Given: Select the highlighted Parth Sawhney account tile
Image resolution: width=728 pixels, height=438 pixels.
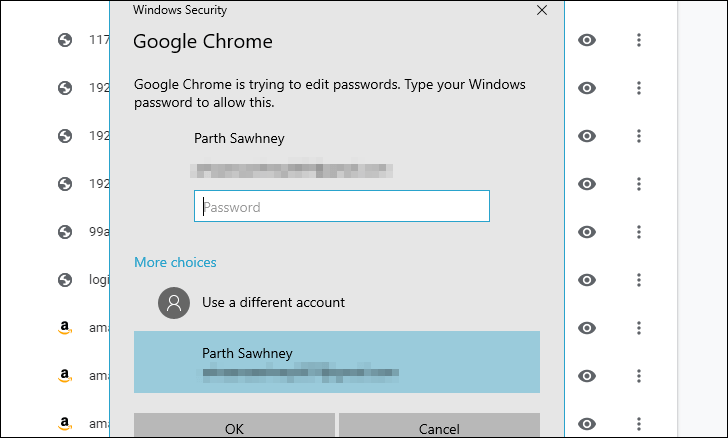Looking at the screenshot, I should tap(337, 362).
